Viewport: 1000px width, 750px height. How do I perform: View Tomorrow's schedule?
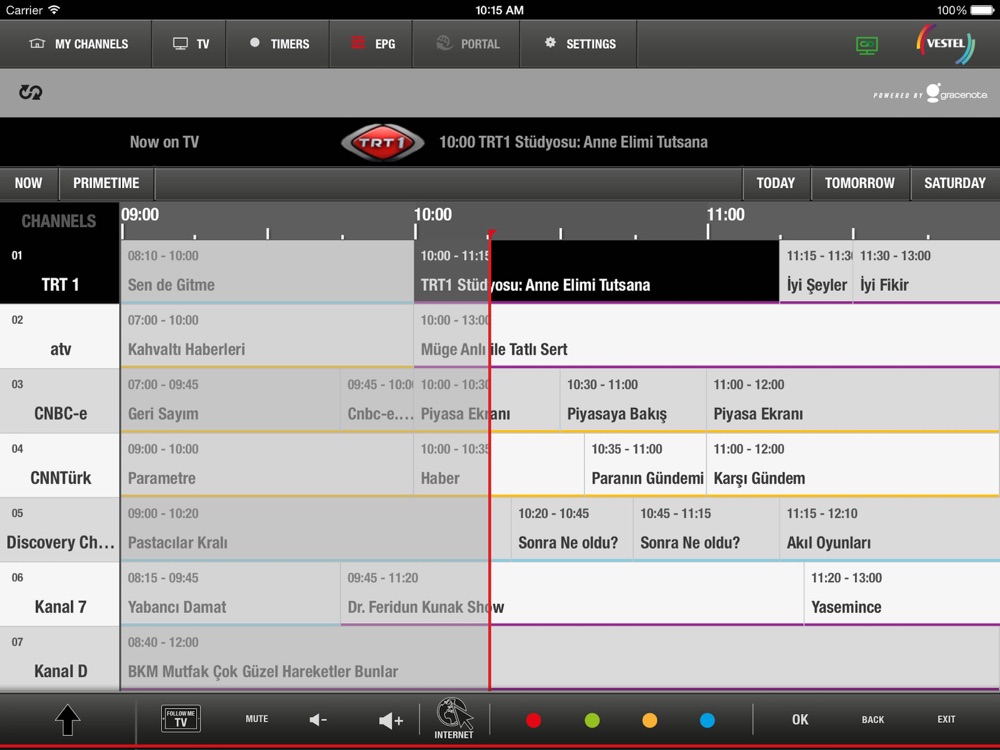tap(860, 184)
